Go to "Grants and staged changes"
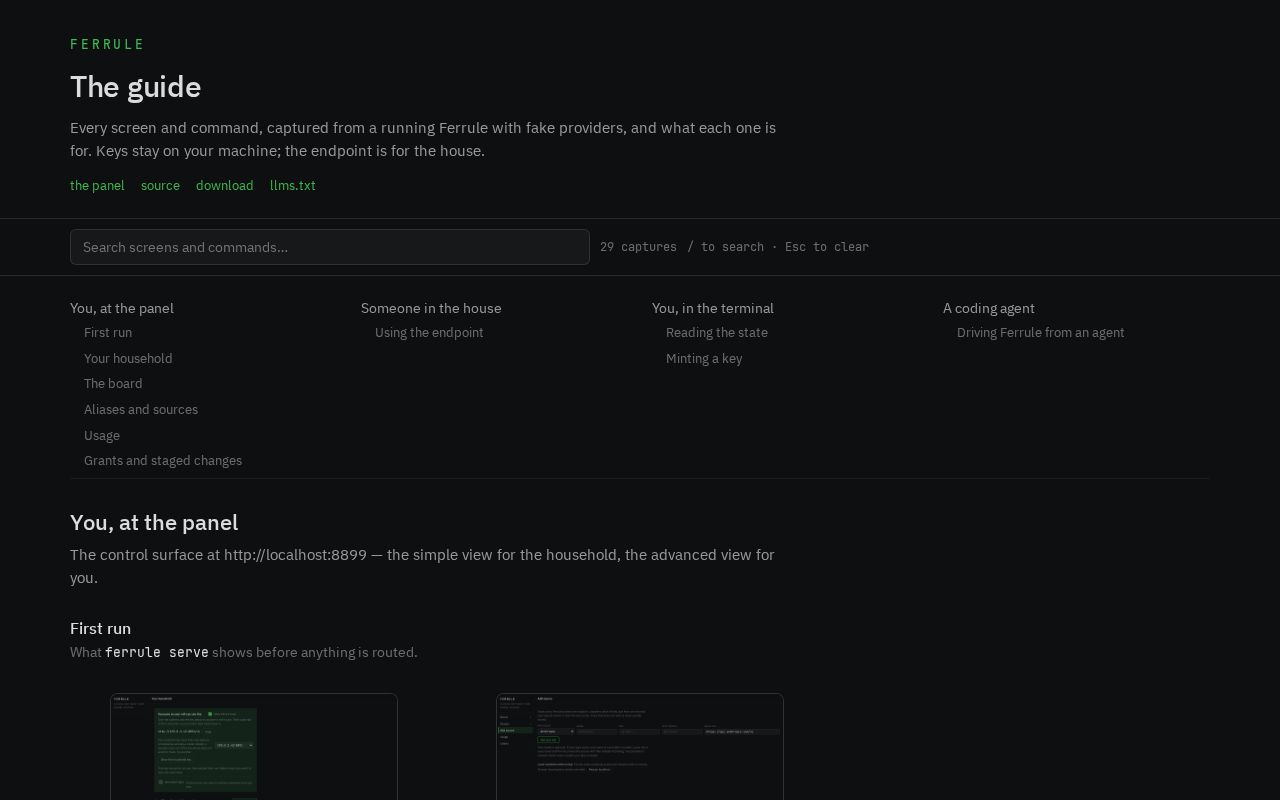Image resolution: width=1280 pixels, height=800 pixels. click(163, 461)
